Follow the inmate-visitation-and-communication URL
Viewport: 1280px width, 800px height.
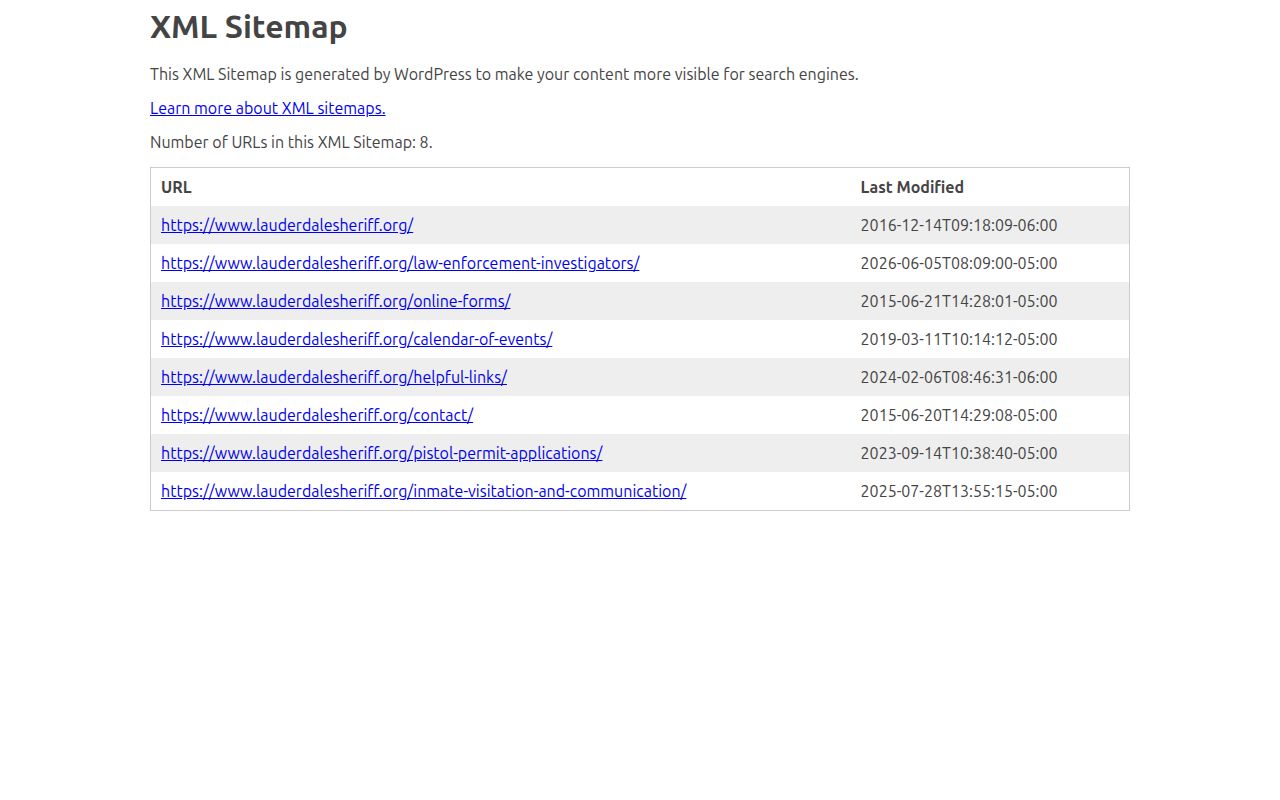point(424,491)
